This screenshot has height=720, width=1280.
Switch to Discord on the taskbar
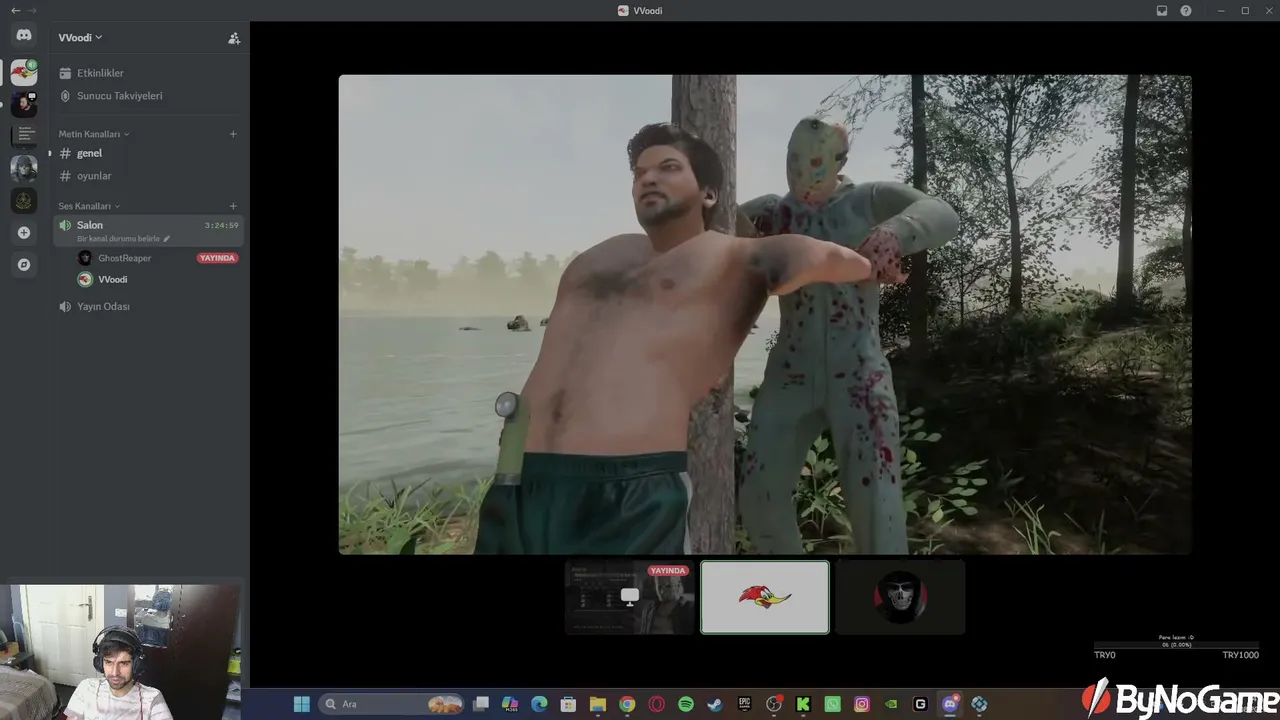click(x=950, y=704)
